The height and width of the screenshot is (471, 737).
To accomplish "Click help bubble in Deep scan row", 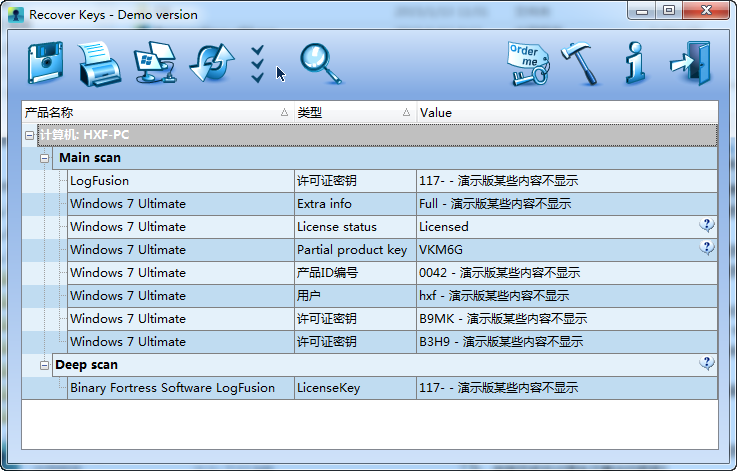I will tap(706, 363).
